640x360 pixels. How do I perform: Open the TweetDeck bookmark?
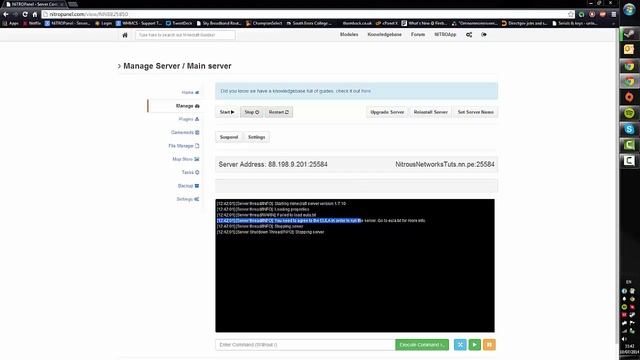tap(179, 23)
